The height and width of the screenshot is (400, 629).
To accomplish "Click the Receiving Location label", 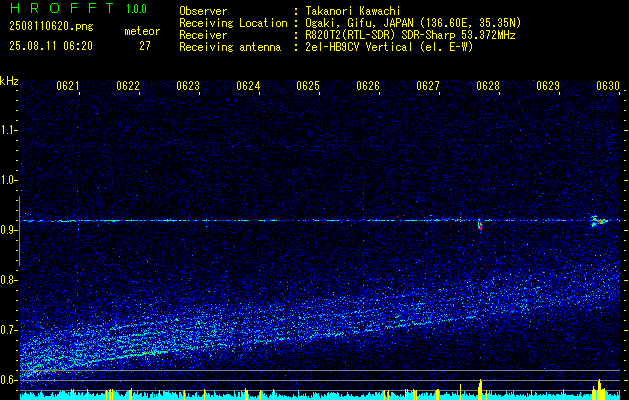I will [x=233, y=23].
